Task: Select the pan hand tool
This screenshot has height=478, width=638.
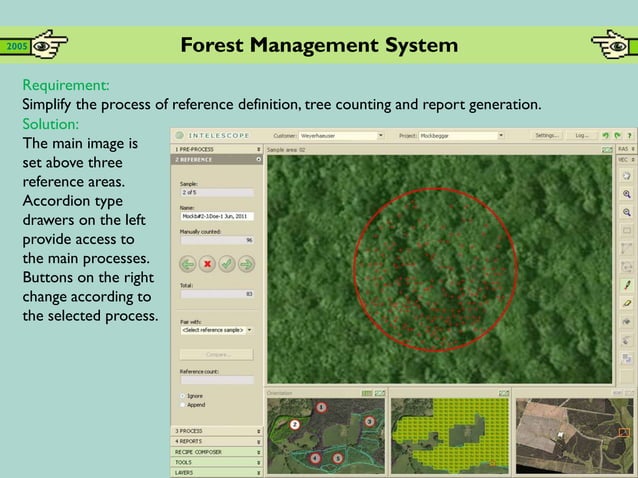Action: tap(627, 176)
